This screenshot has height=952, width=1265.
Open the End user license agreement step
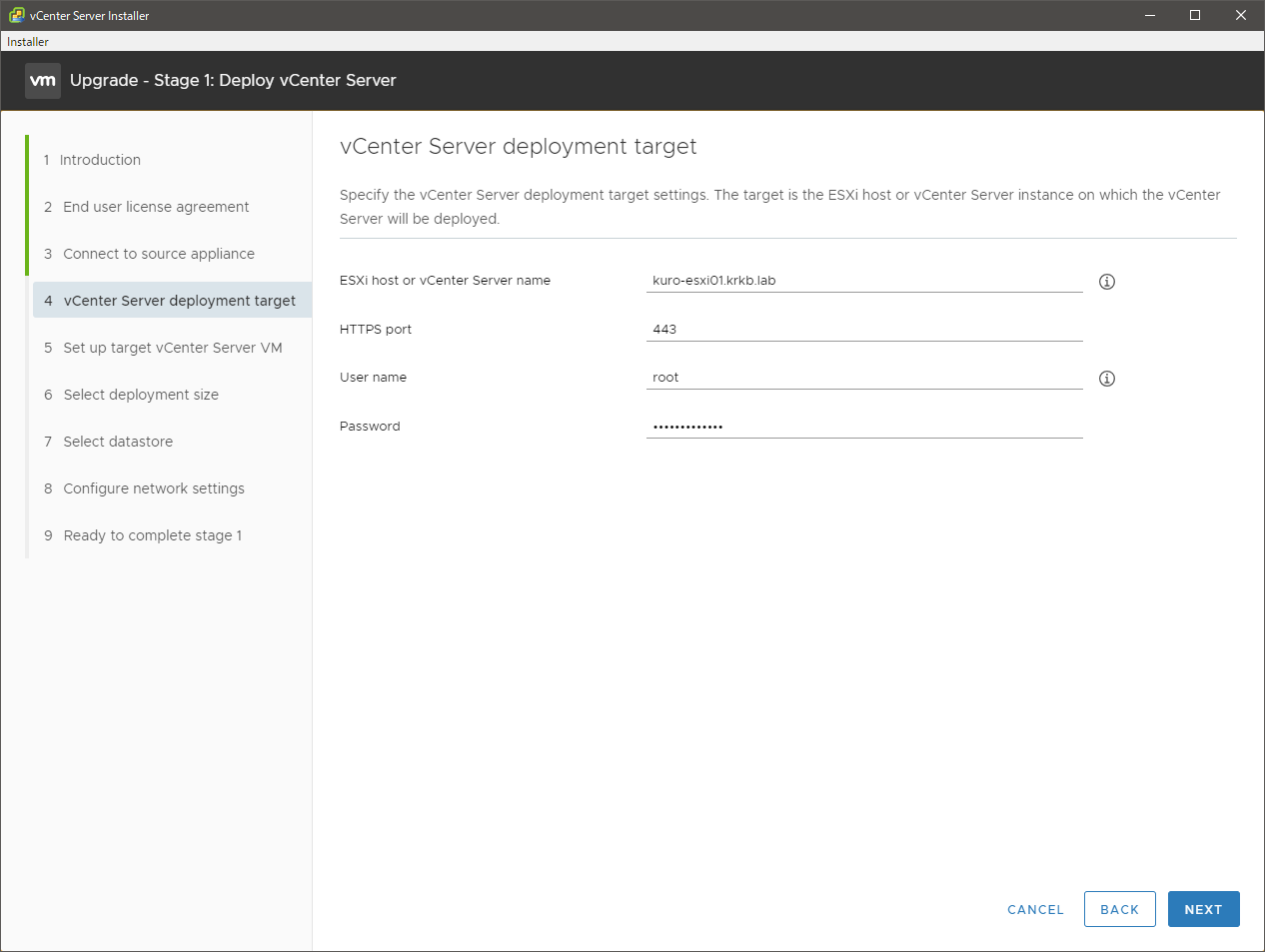156,207
